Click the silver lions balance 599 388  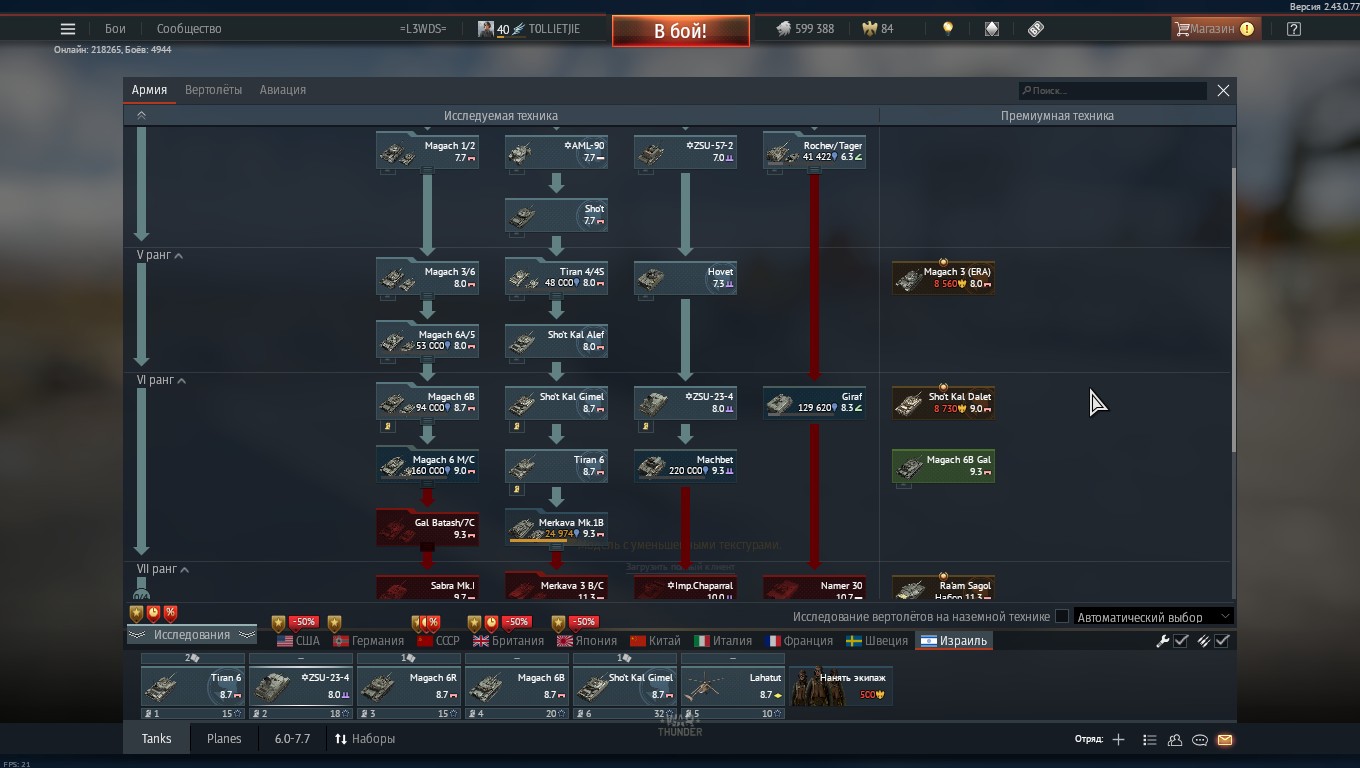(805, 29)
